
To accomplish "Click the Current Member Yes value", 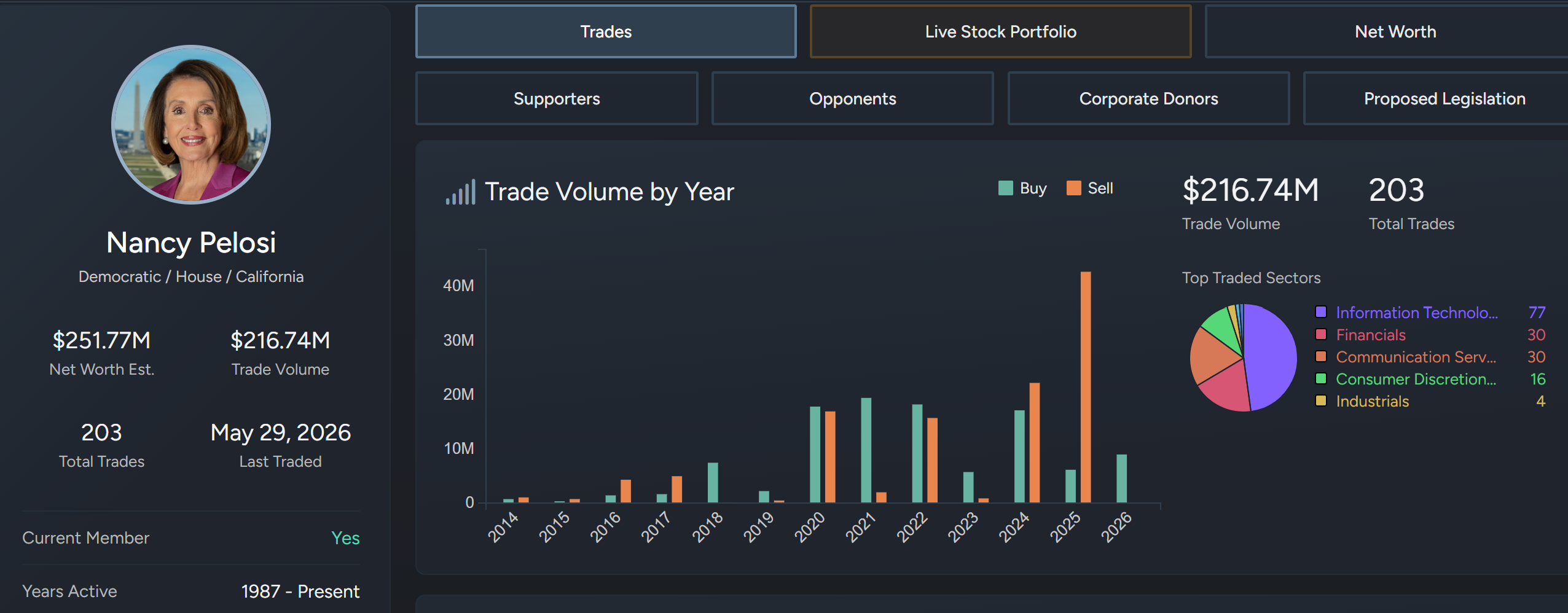I will (x=345, y=538).
